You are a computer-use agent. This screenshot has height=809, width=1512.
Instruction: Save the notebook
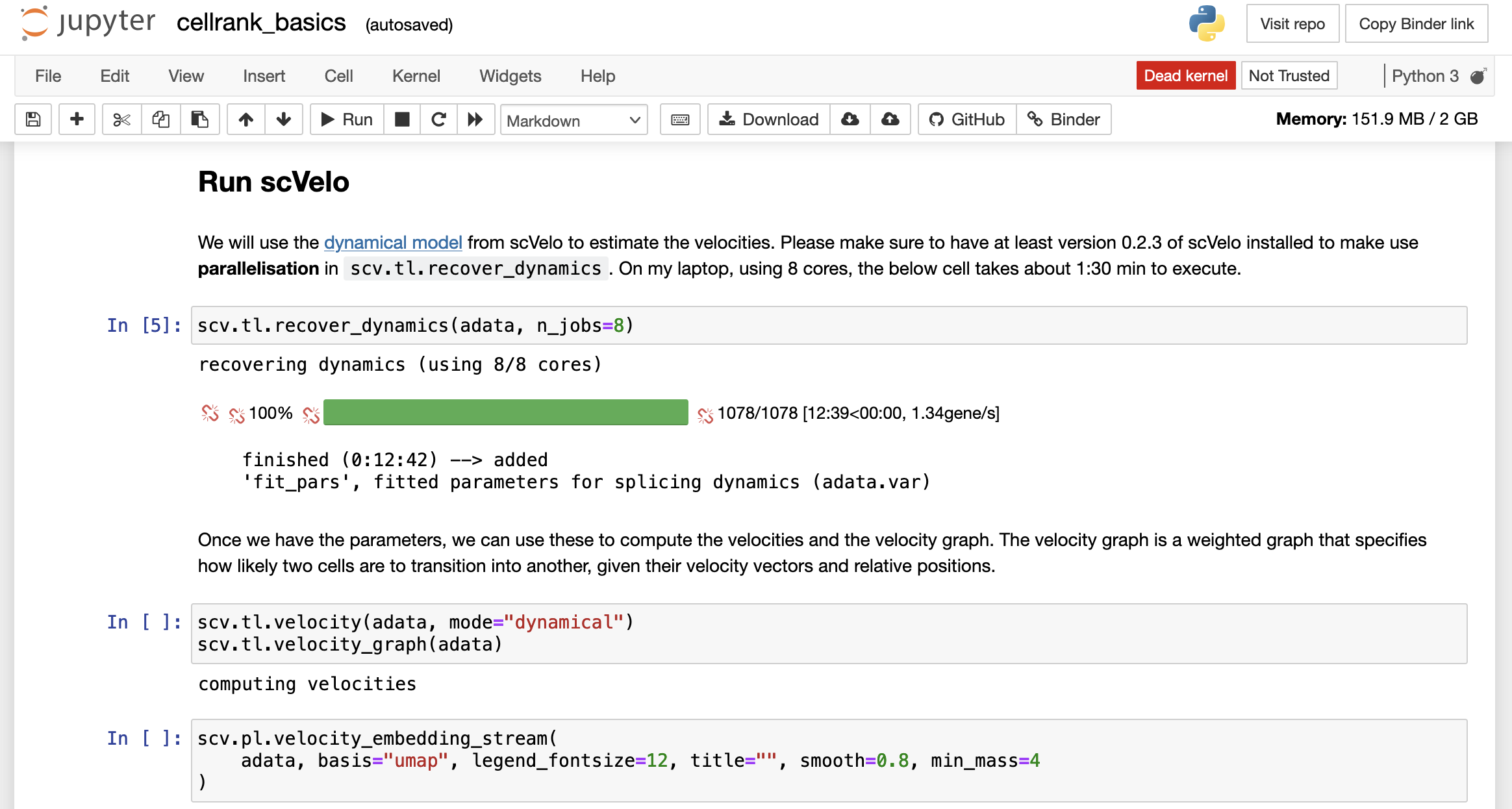(32, 119)
